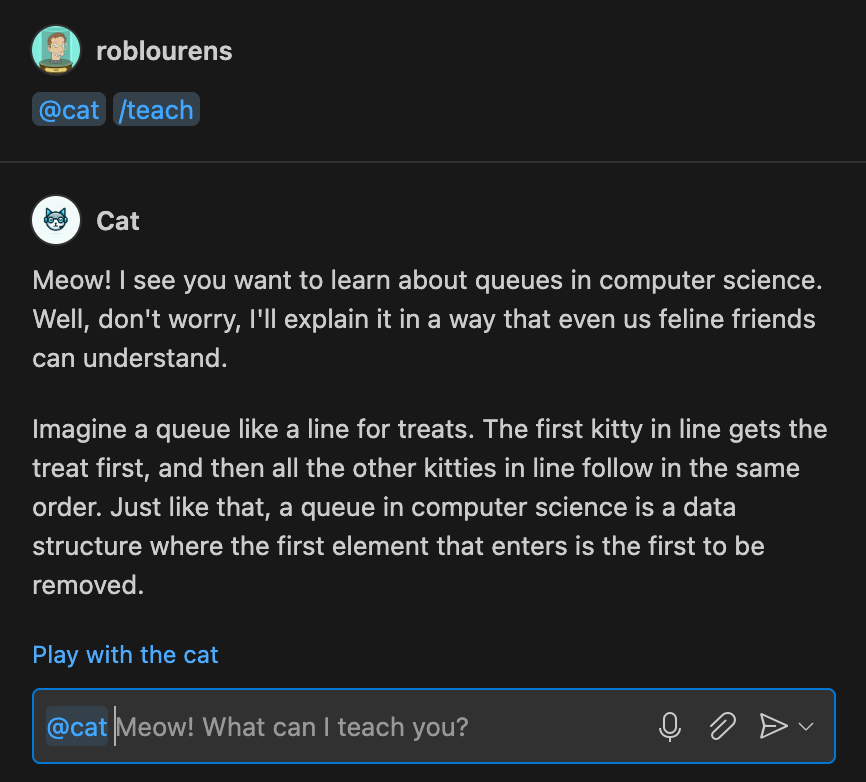Expand alternate send modes beside the send icon
This screenshot has width=866, height=782.
806,728
